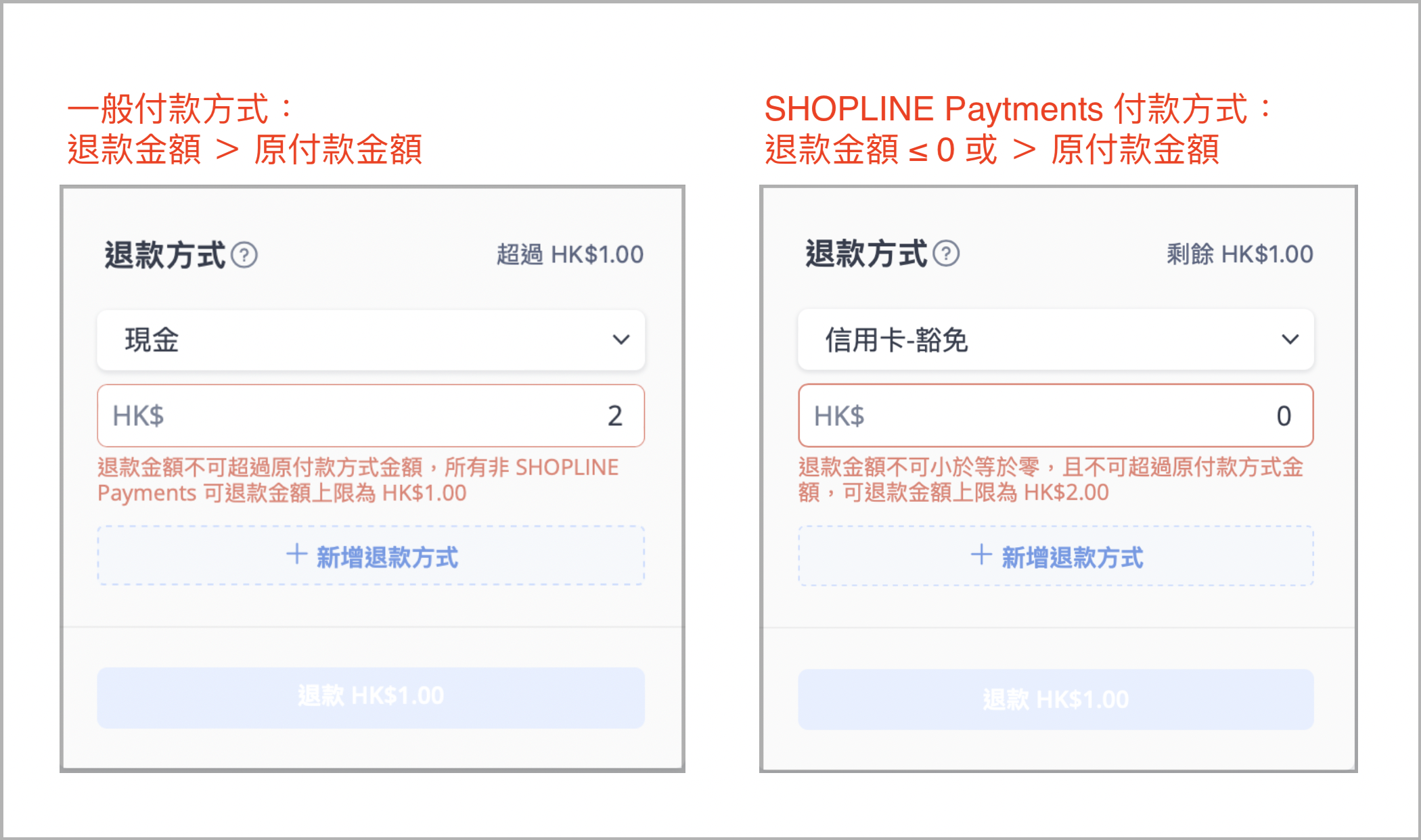Click plus icon in right 新增退款方式 box
The height and width of the screenshot is (840, 1421).
pos(981,555)
